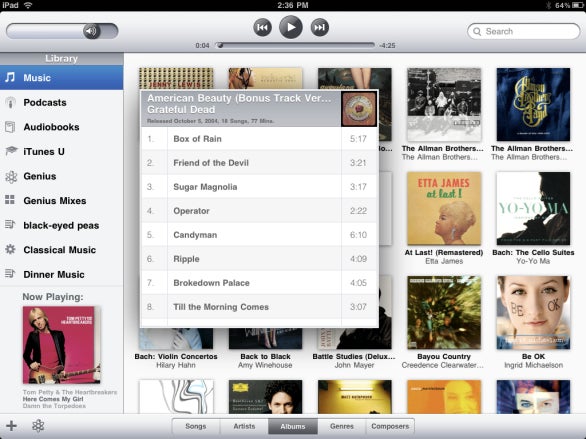Open the Audiobooks library section
This screenshot has height=439, width=586.
click(x=62, y=127)
